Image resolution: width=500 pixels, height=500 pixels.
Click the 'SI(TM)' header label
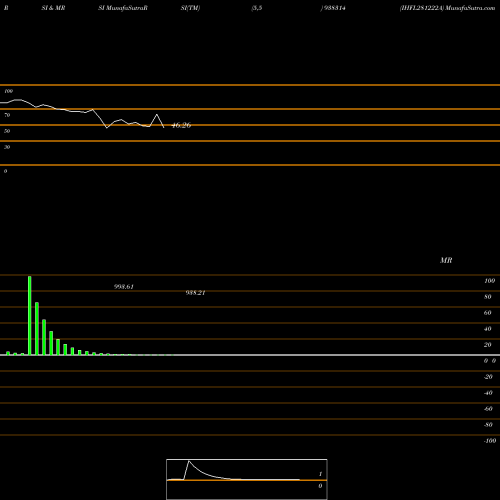190,8
